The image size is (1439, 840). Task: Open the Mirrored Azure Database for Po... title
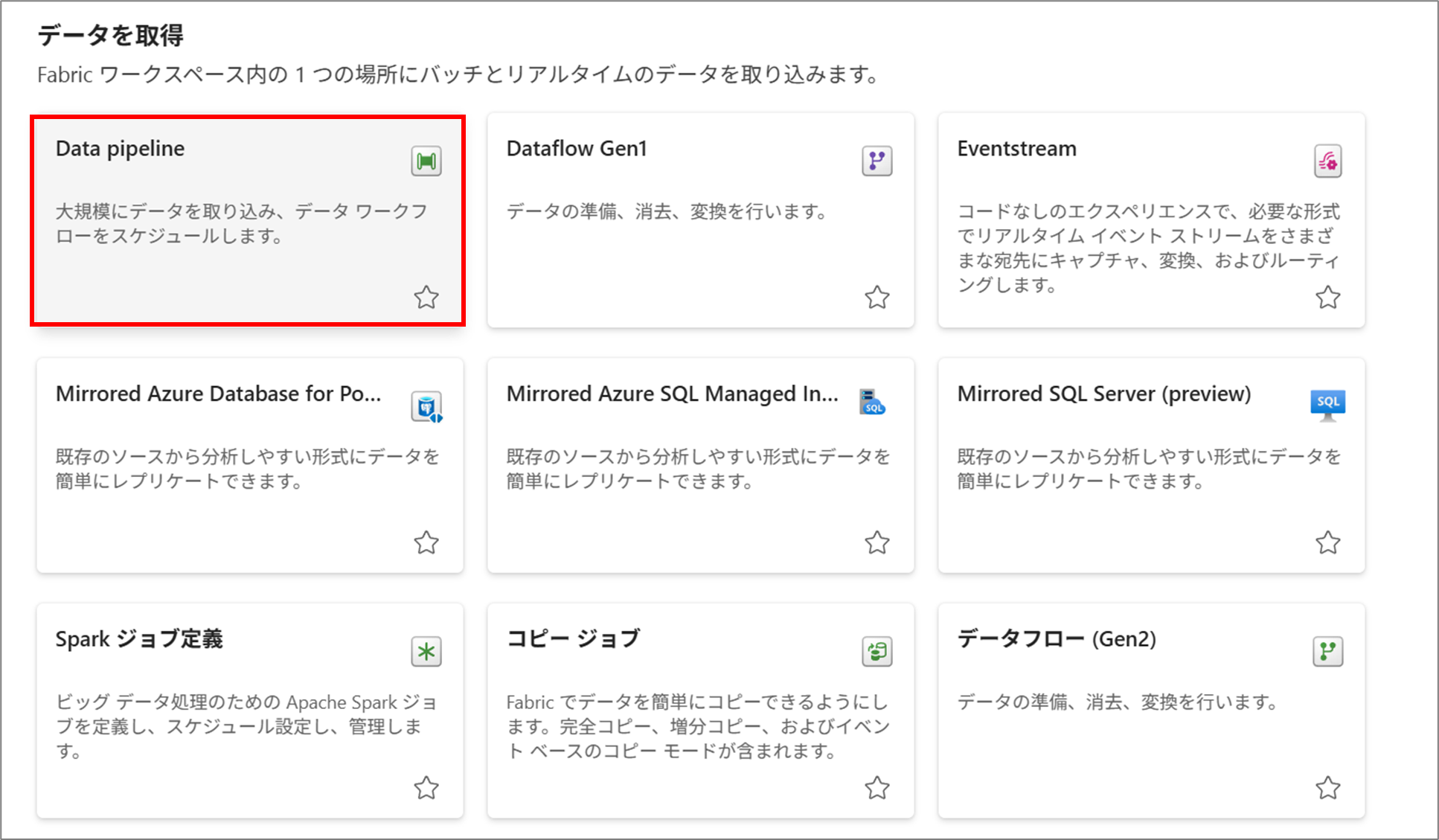[x=218, y=394]
